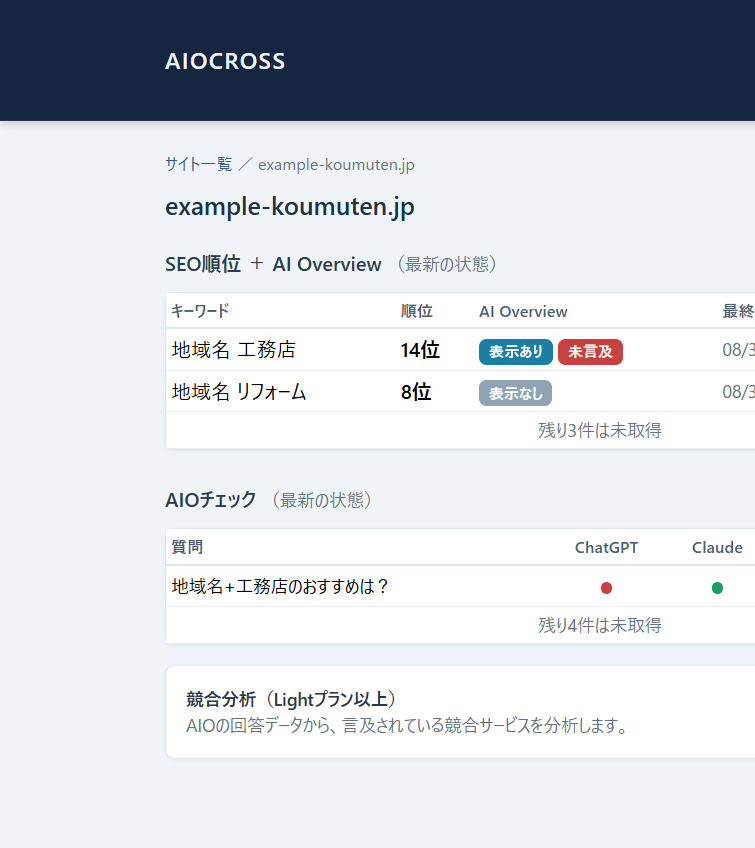Click the AI Overview column header

tap(523, 312)
